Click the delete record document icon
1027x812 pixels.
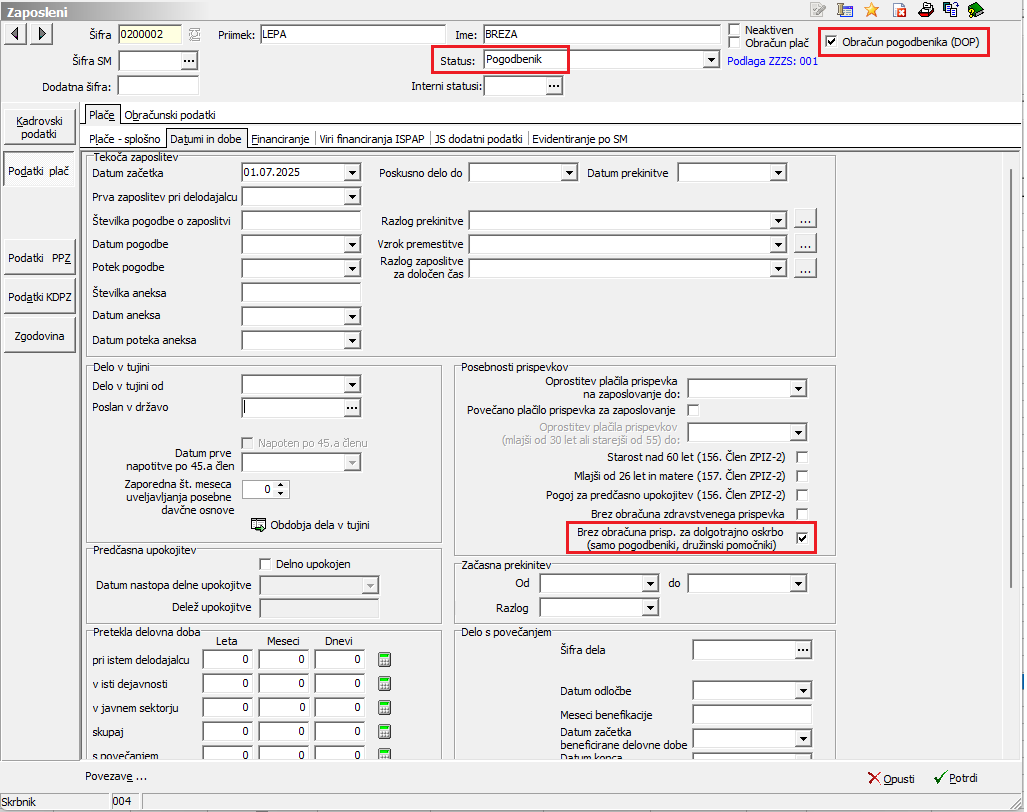[x=900, y=10]
